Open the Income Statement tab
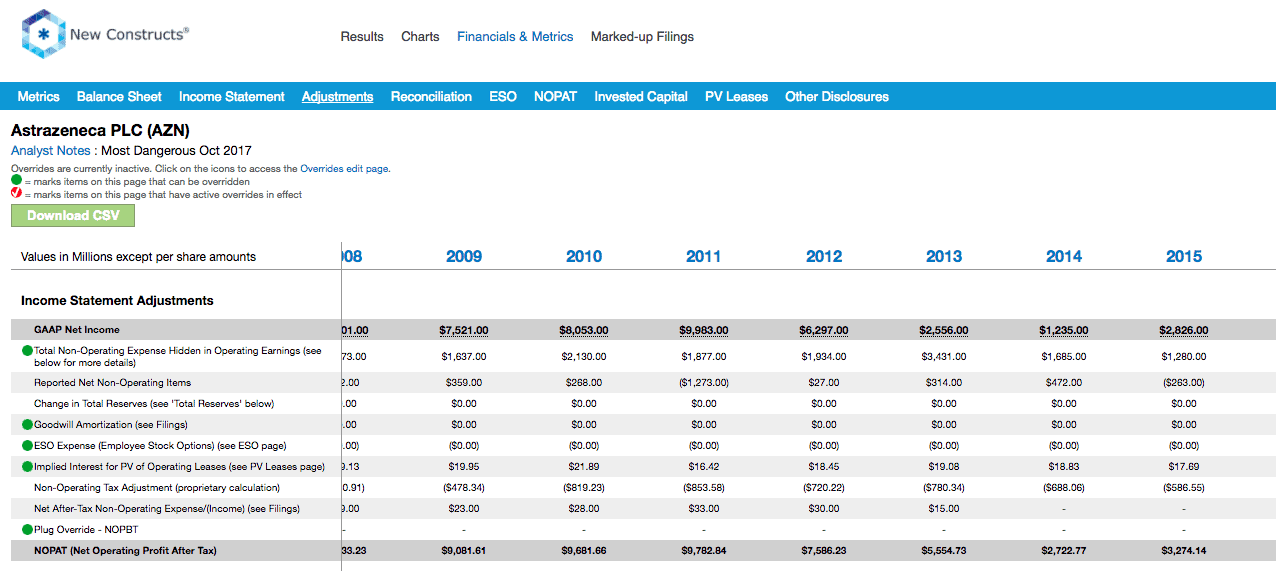Image resolution: width=1276 pixels, height=571 pixels. tap(232, 97)
